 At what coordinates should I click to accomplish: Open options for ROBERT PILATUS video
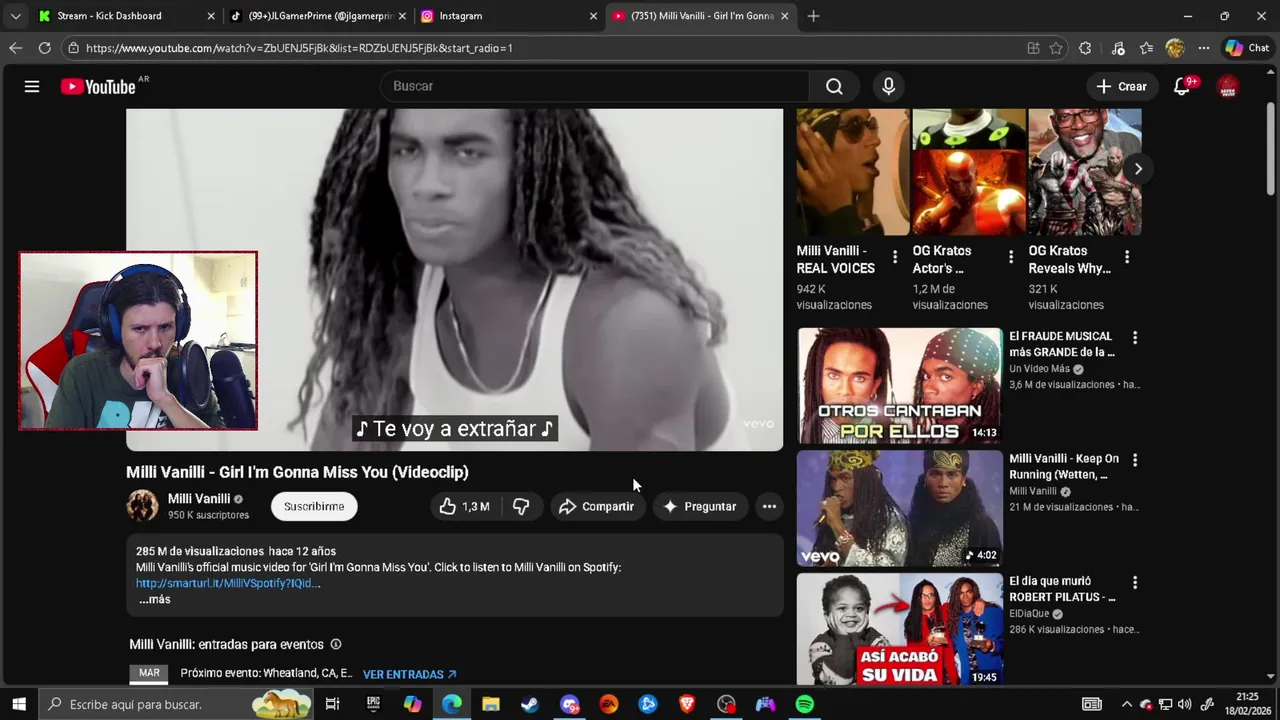click(x=1135, y=582)
